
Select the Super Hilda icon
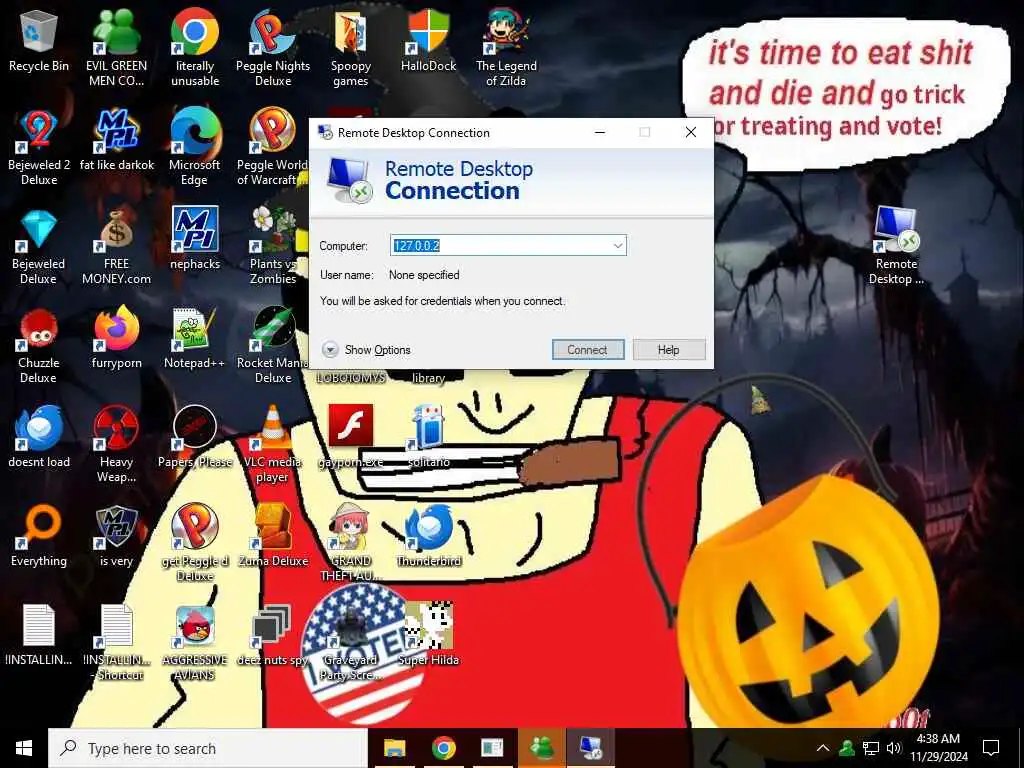428,635
